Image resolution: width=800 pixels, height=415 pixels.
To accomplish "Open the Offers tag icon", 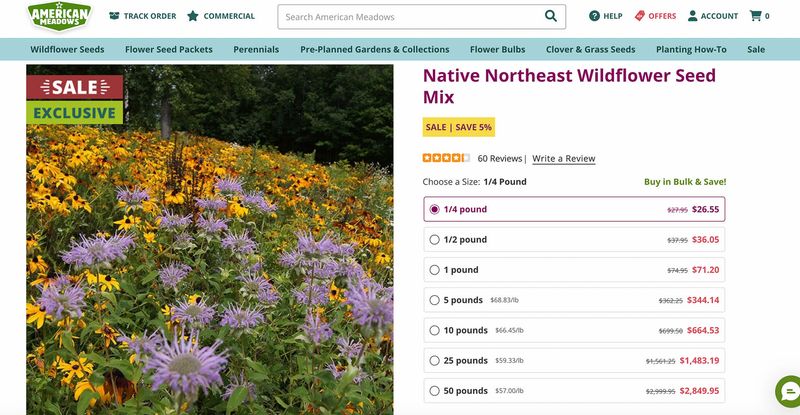I will (x=640, y=16).
